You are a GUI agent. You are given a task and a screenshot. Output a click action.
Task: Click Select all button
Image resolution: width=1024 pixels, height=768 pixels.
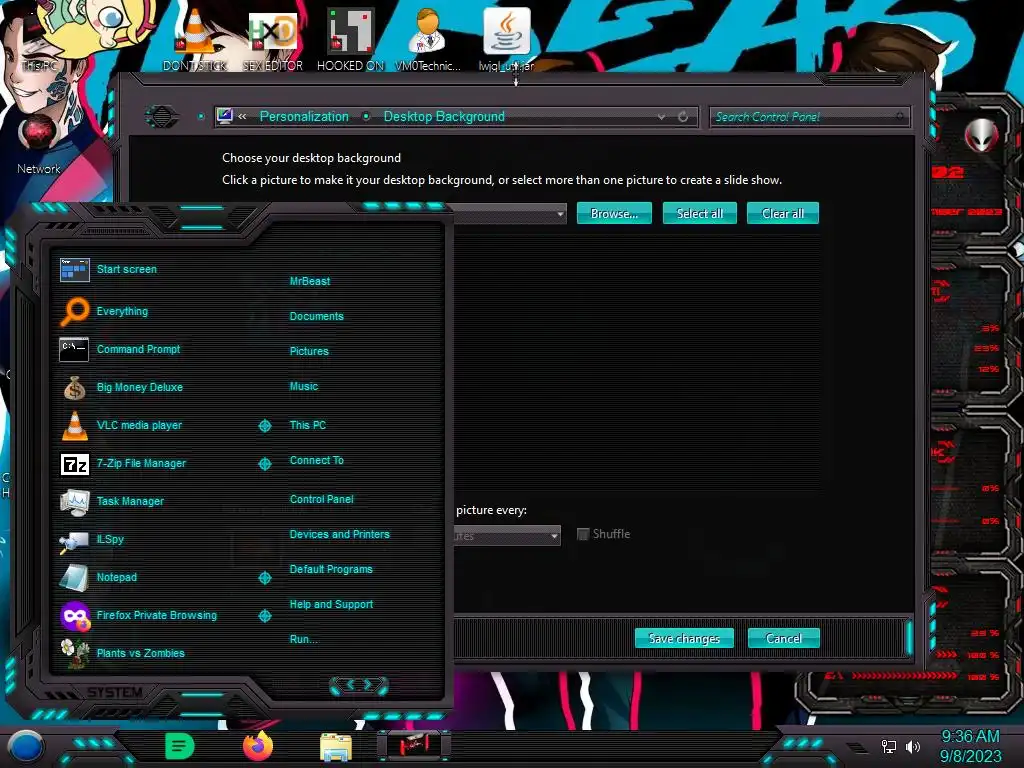699,214
